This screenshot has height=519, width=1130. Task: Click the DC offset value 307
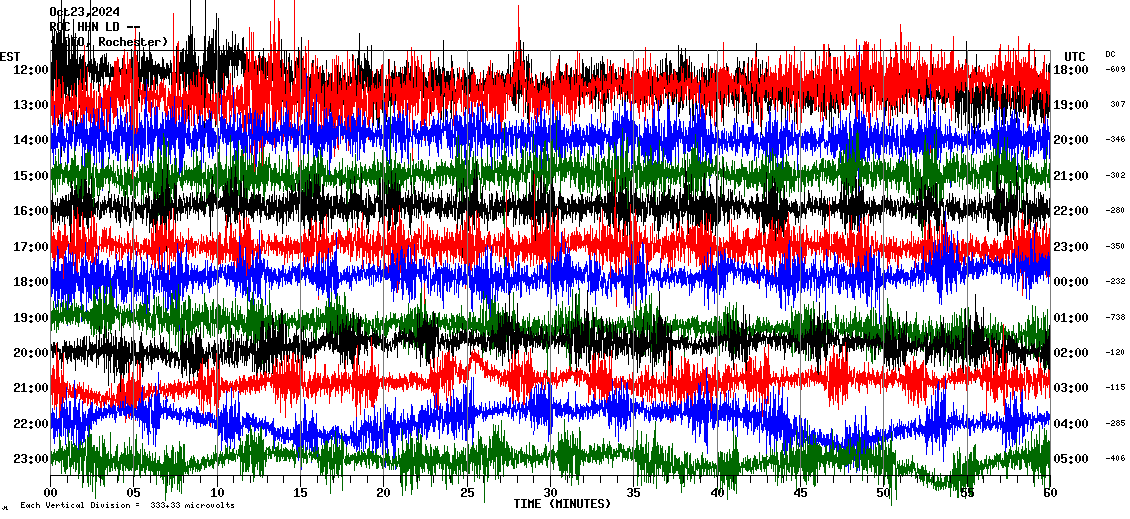click(1117, 104)
